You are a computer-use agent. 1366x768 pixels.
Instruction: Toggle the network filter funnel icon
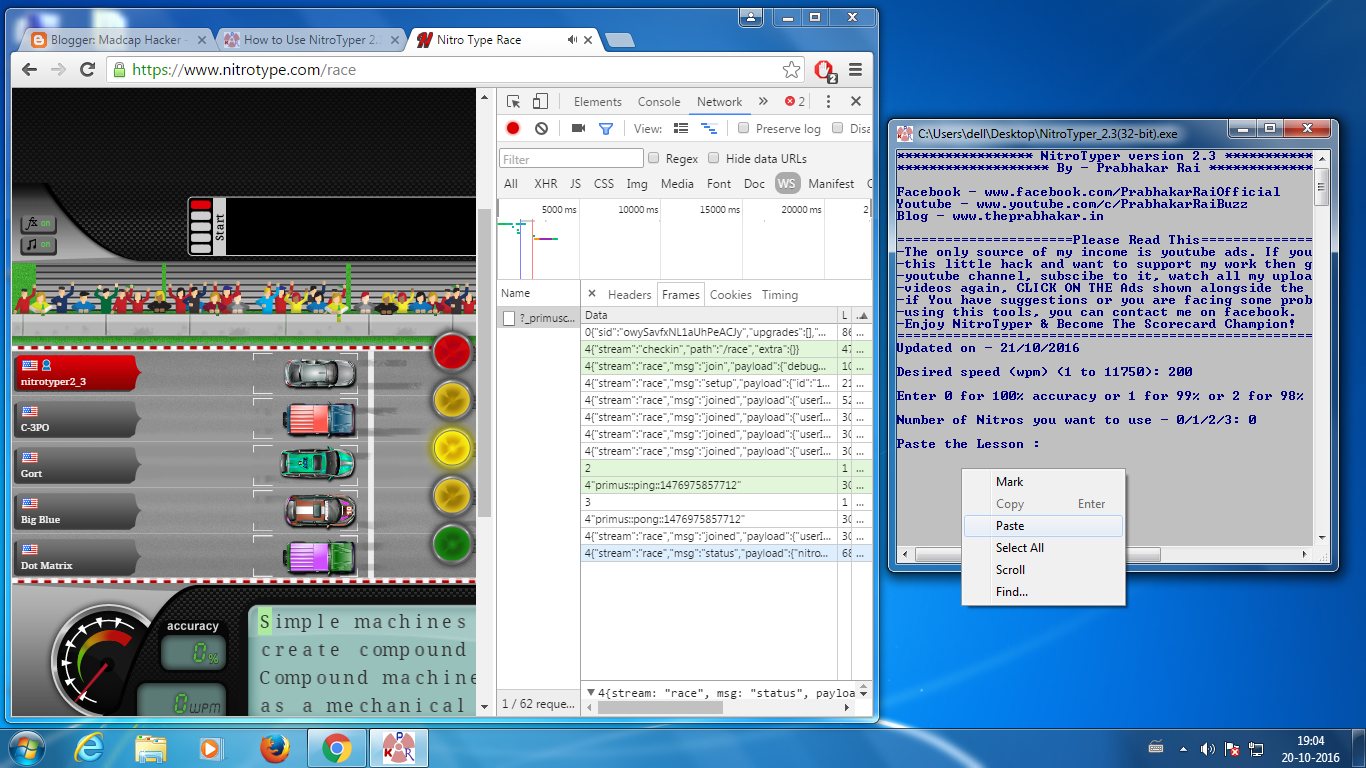[605, 128]
